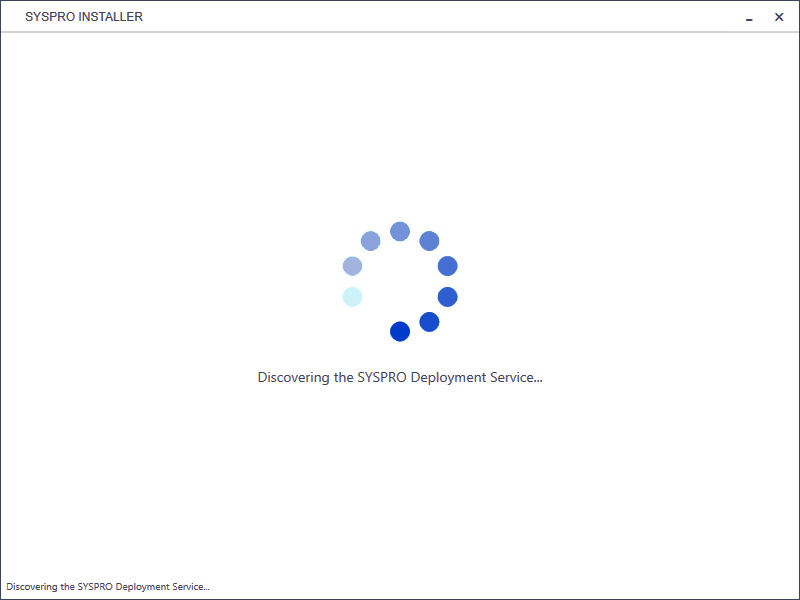Click the pale cyan spinner dot
800x600 pixels.
pyautogui.click(x=353, y=297)
